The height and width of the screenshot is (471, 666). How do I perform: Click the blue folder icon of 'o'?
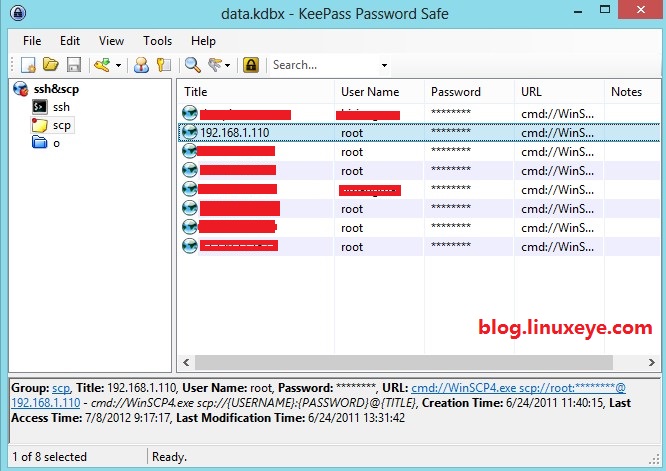(40, 142)
